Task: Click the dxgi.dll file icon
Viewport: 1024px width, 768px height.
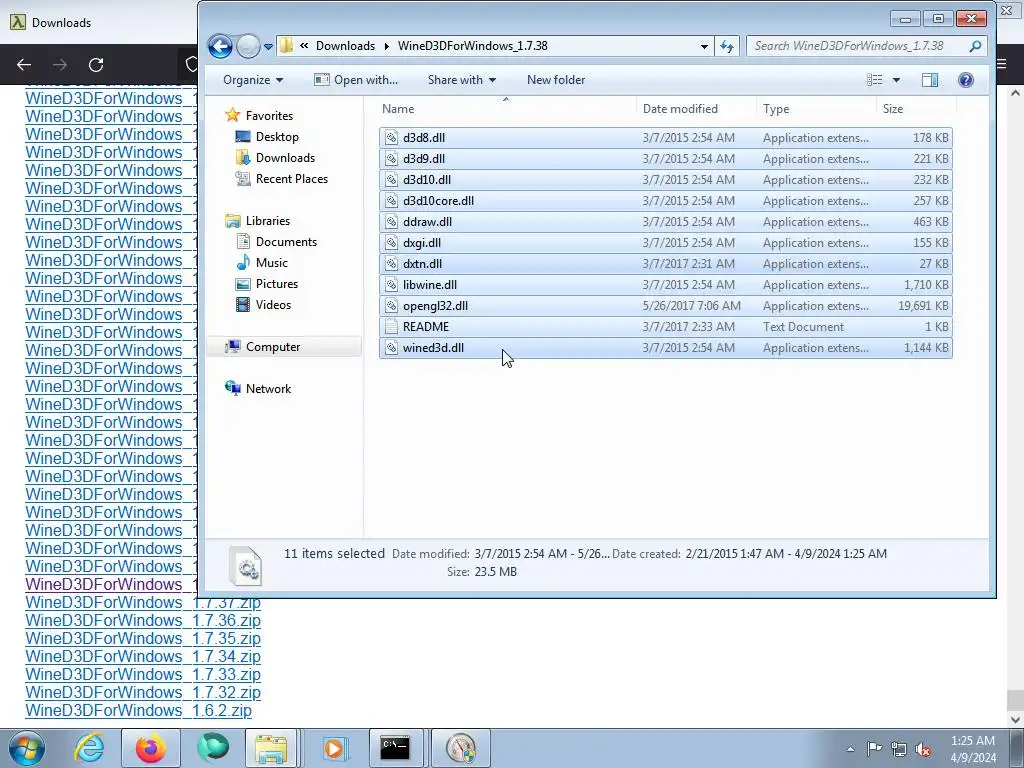Action: tap(391, 242)
